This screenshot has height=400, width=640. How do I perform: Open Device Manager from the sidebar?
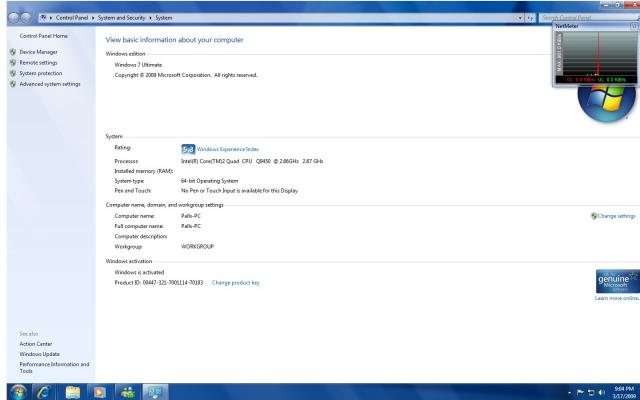click(38, 52)
